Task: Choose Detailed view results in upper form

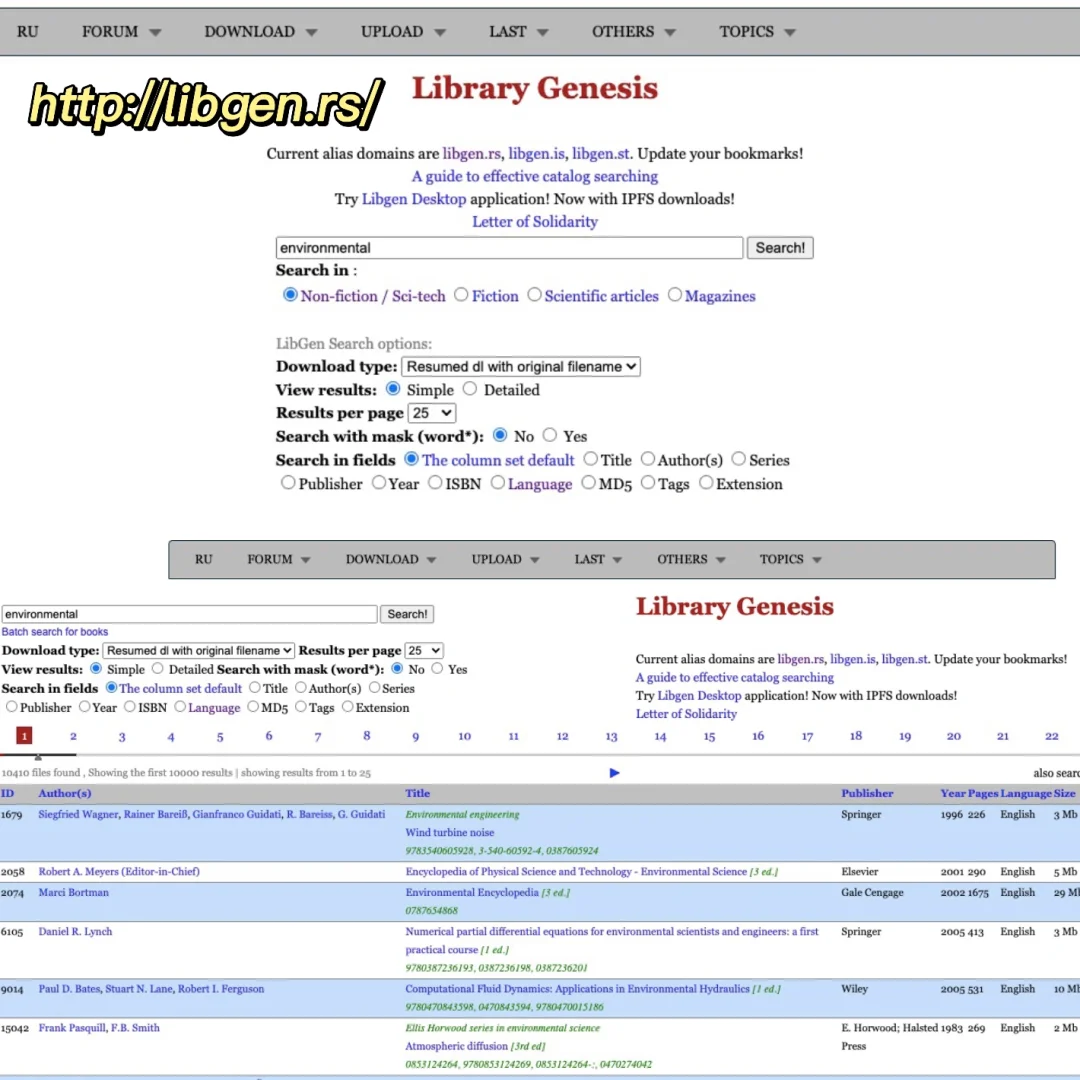Action: (x=470, y=389)
